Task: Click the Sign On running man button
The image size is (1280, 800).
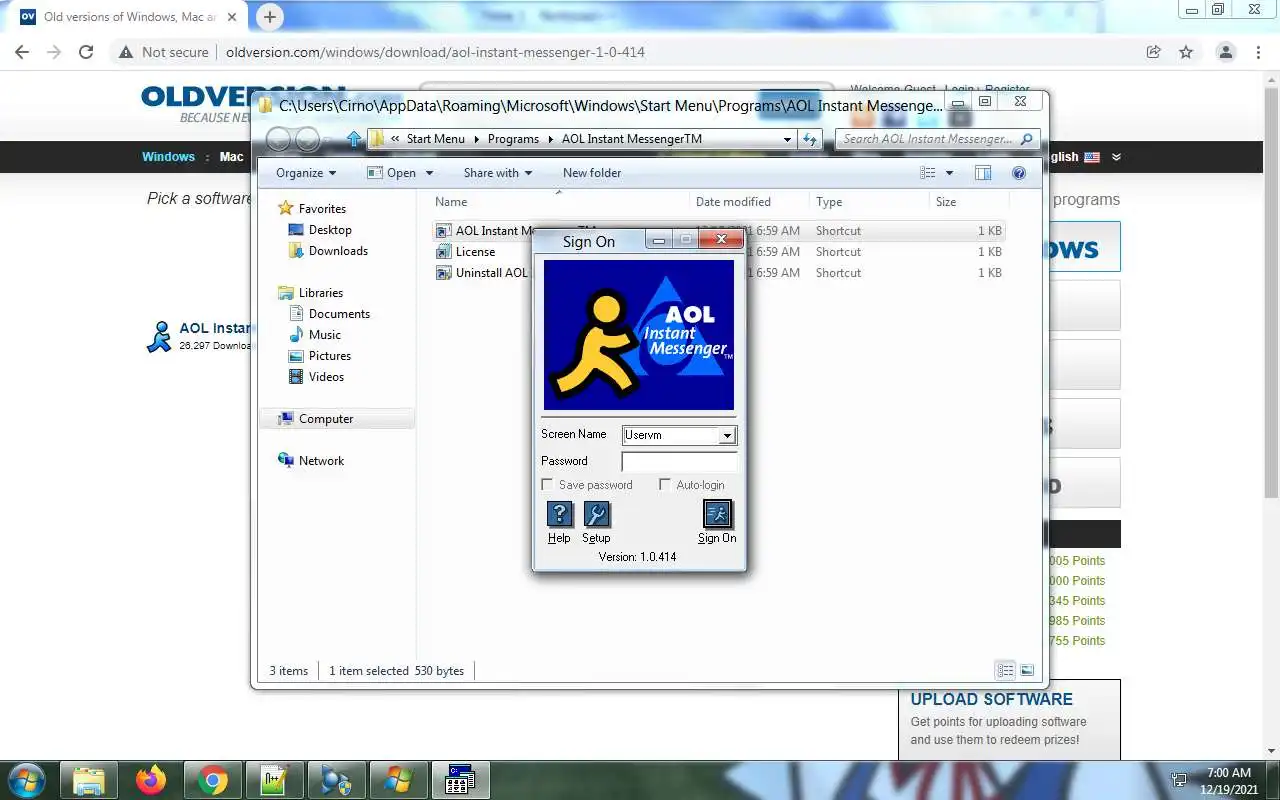Action: click(x=717, y=514)
